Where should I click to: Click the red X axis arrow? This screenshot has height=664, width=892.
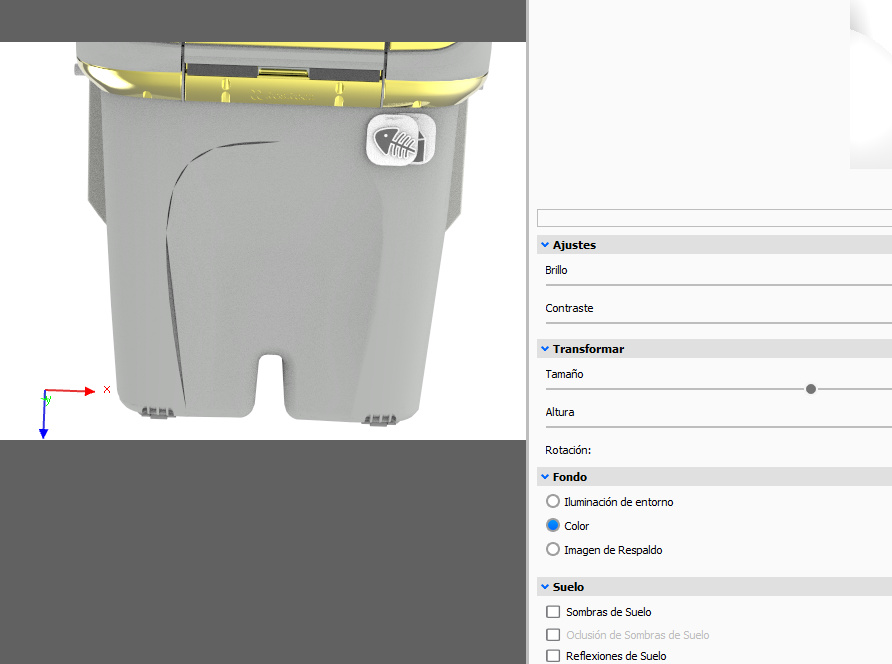70,390
